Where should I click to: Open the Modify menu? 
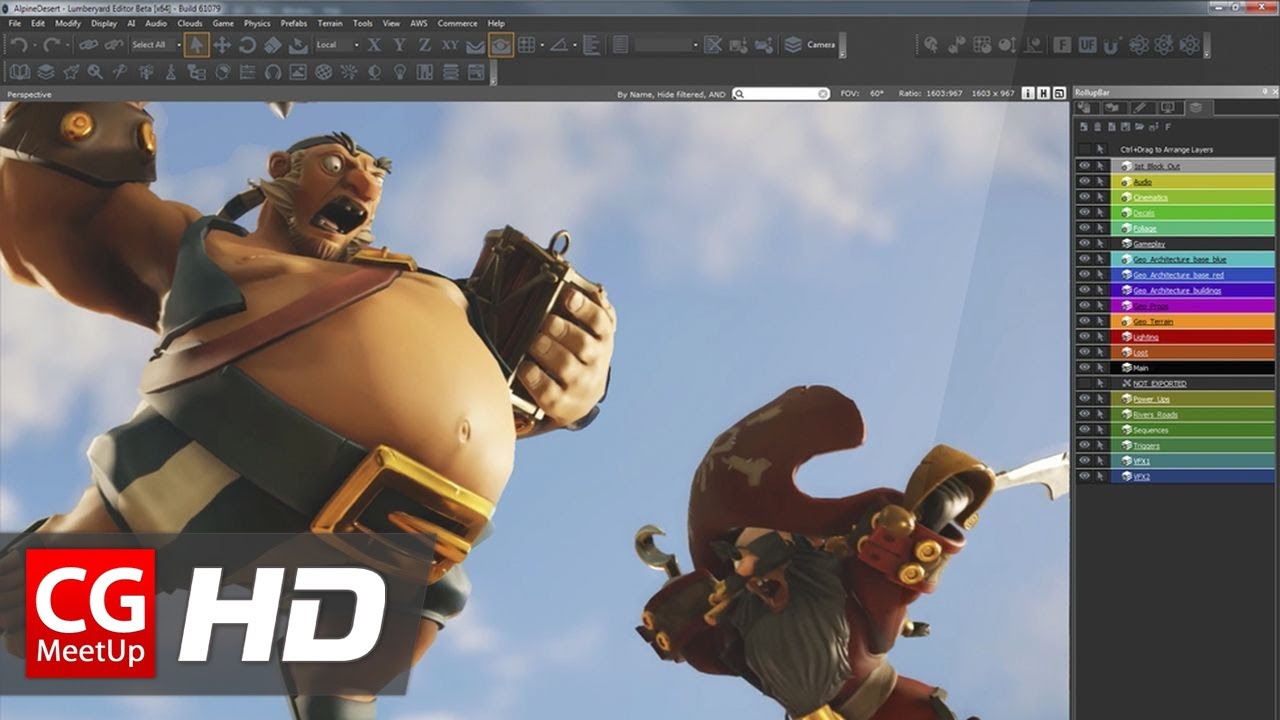[68, 23]
